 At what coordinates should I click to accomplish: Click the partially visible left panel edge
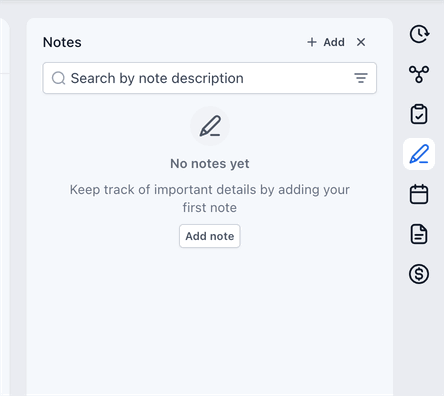point(4,207)
